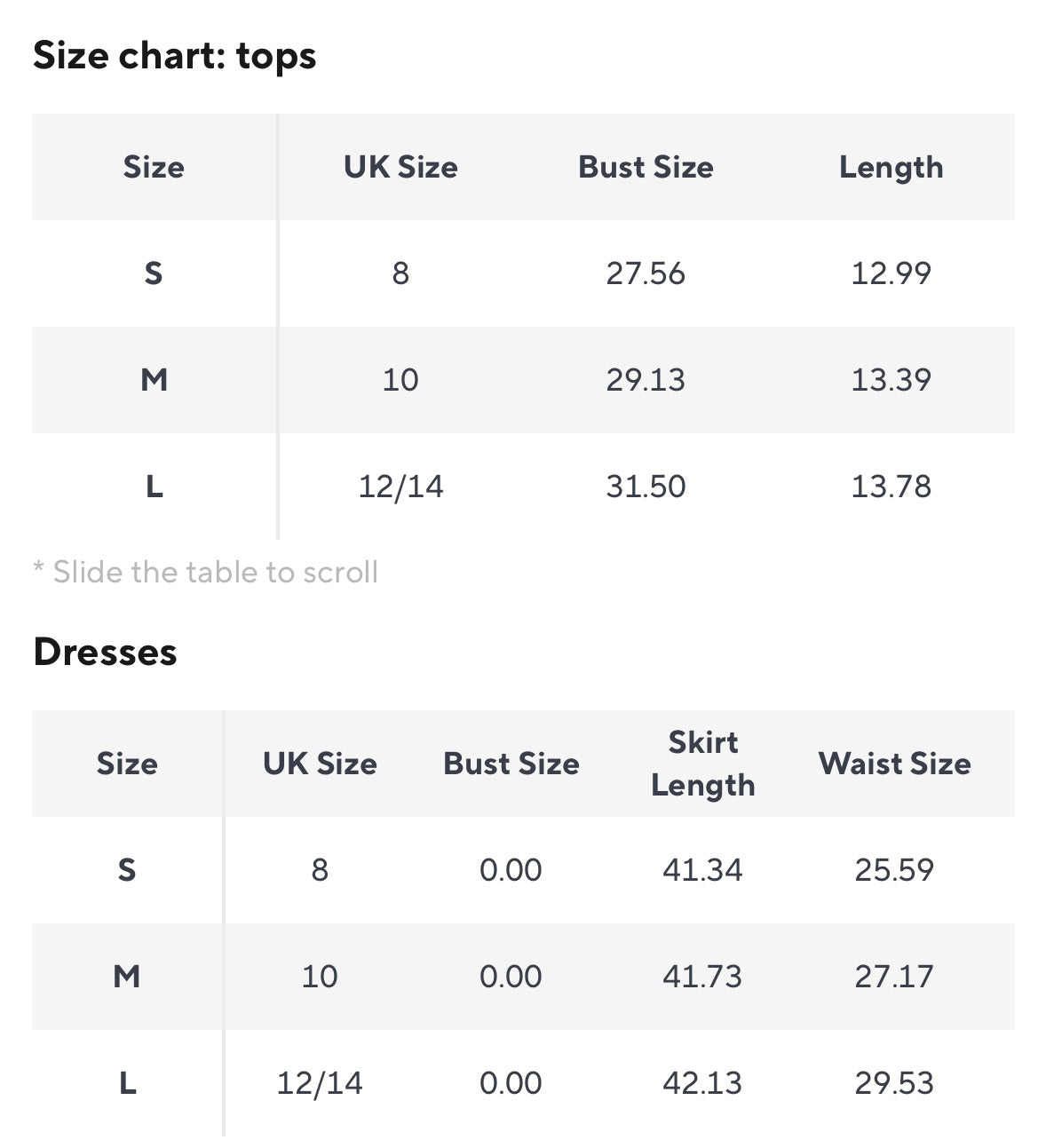The image size is (1046, 1148).
Task: Click the Bust Size header in tops table
Action: pos(646,168)
